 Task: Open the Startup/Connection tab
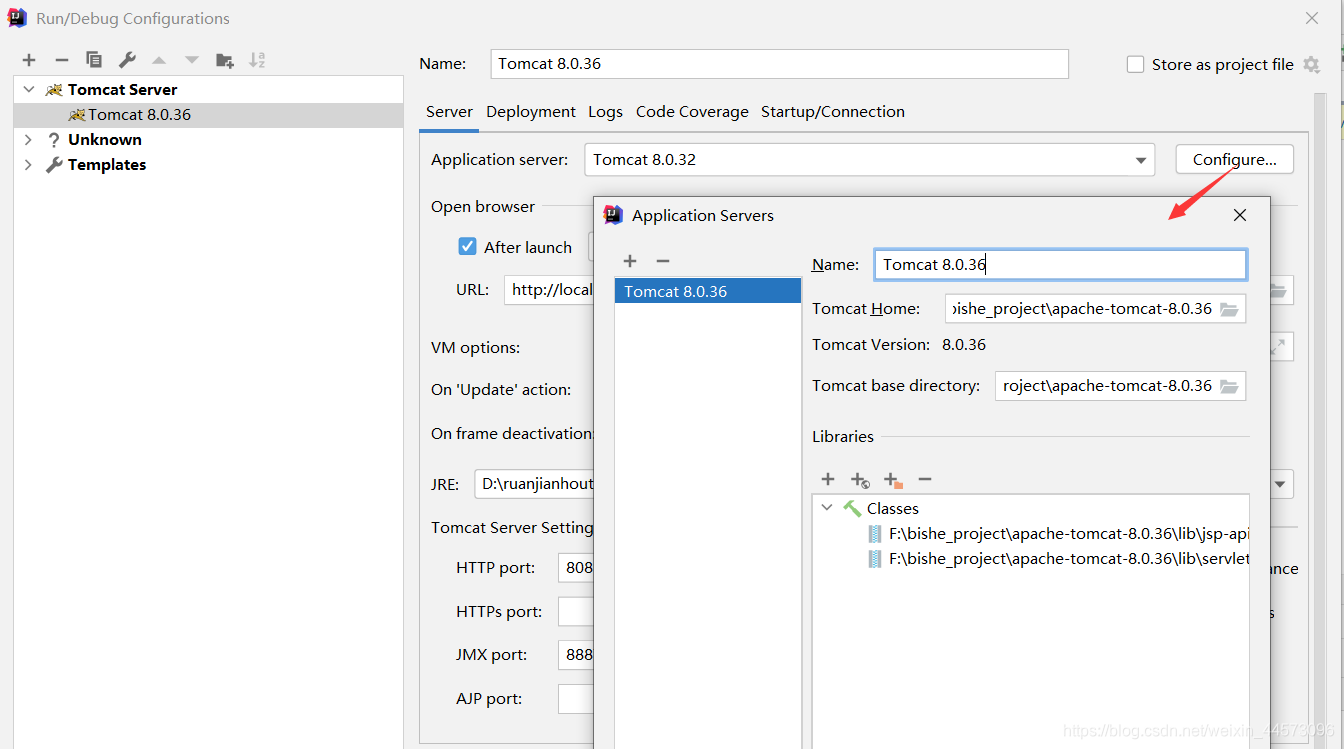pos(833,112)
